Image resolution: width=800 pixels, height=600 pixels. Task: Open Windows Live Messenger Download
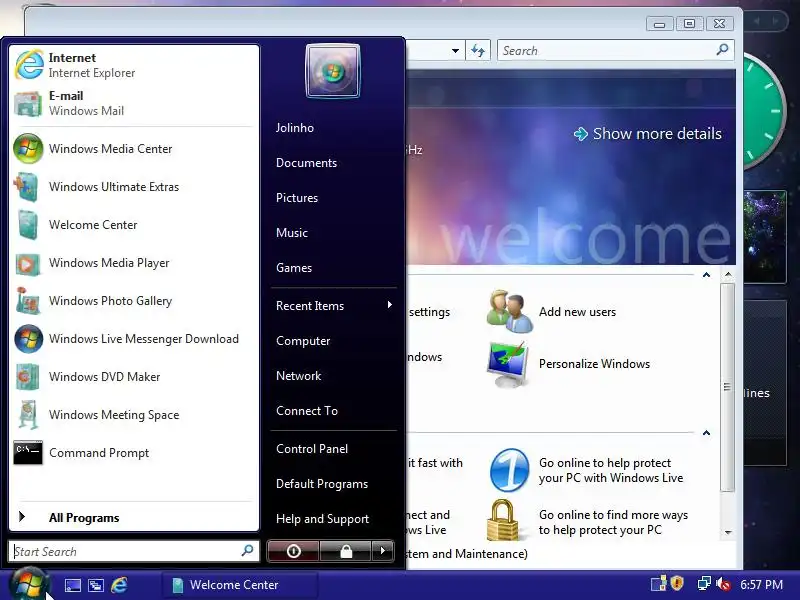(134, 339)
